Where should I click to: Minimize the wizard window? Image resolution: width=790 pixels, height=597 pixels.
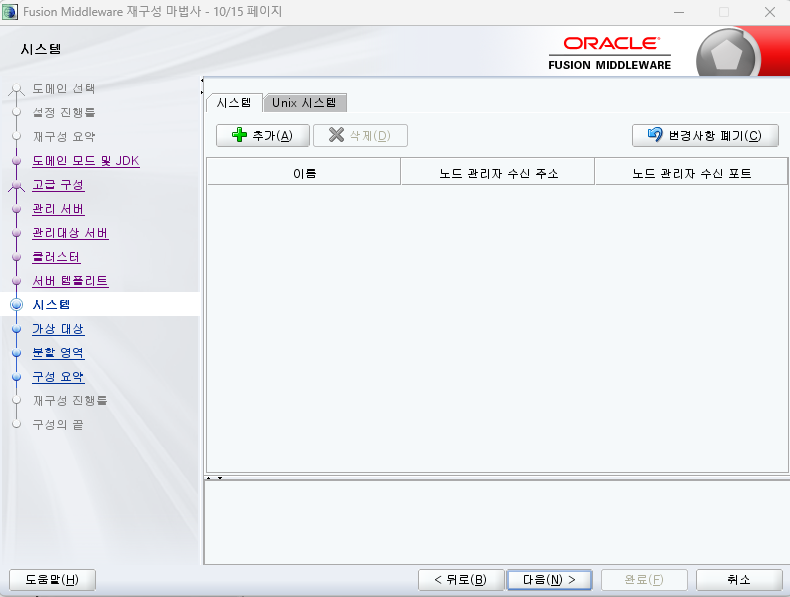click(x=679, y=12)
